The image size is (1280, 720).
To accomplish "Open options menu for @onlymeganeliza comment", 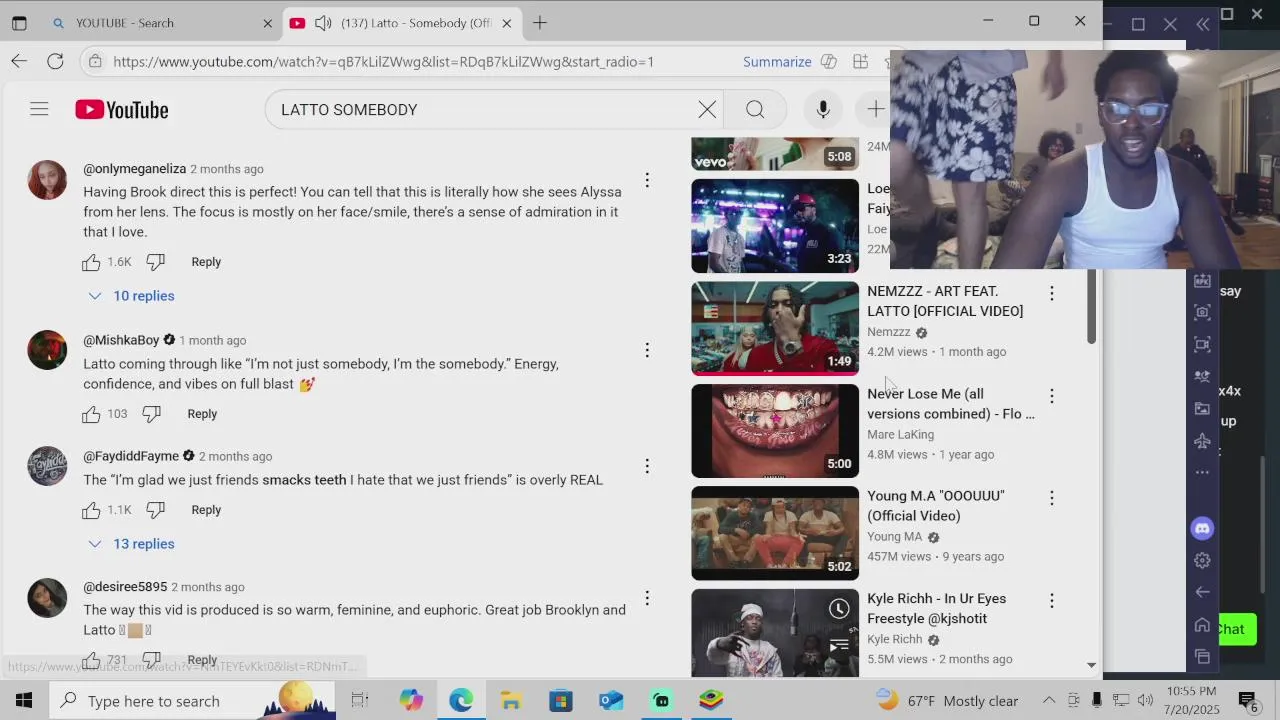I will (x=647, y=180).
